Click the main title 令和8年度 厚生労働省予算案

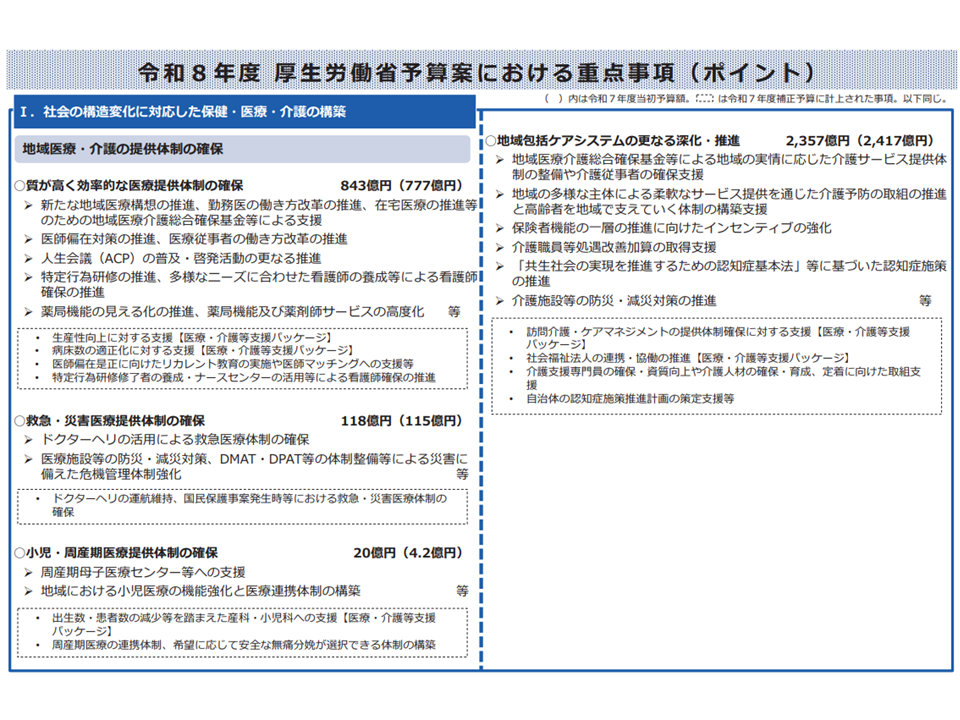479,72
